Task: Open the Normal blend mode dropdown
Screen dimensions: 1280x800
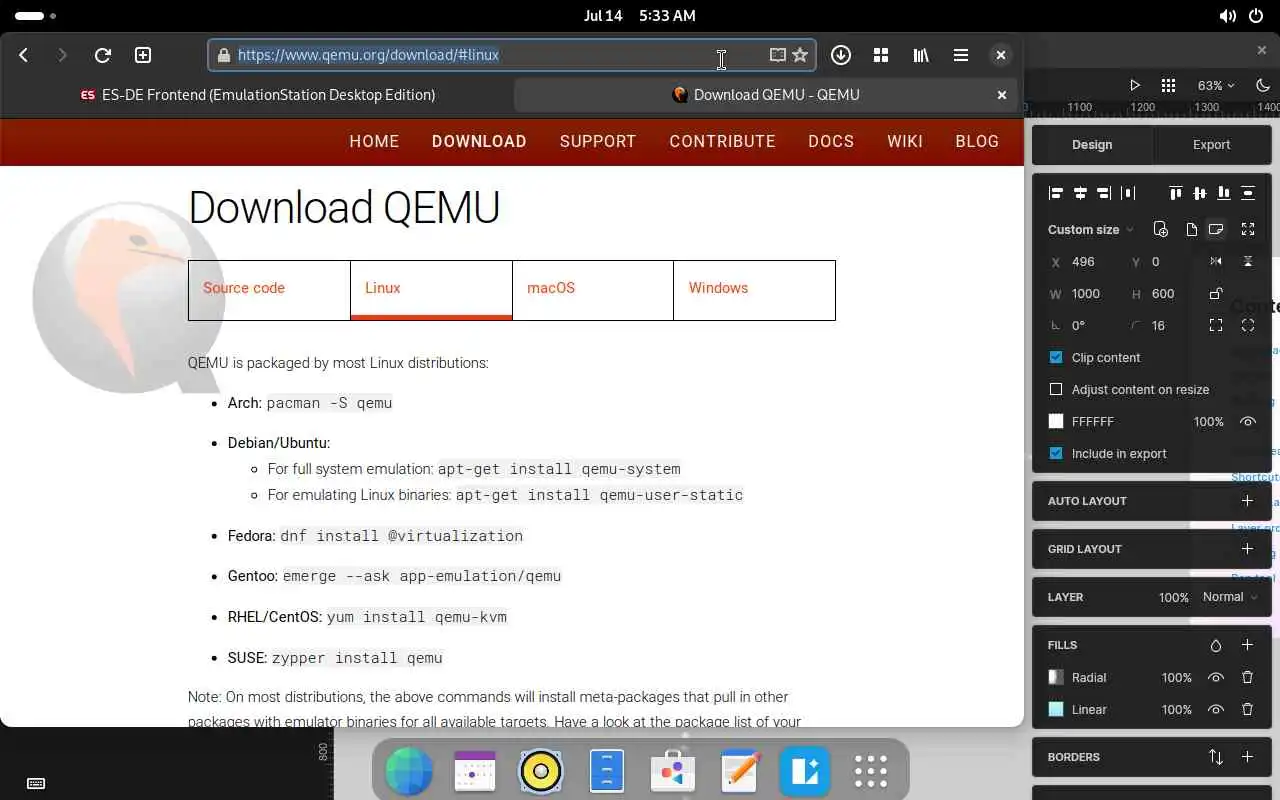Action: [x=1230, y=597]
